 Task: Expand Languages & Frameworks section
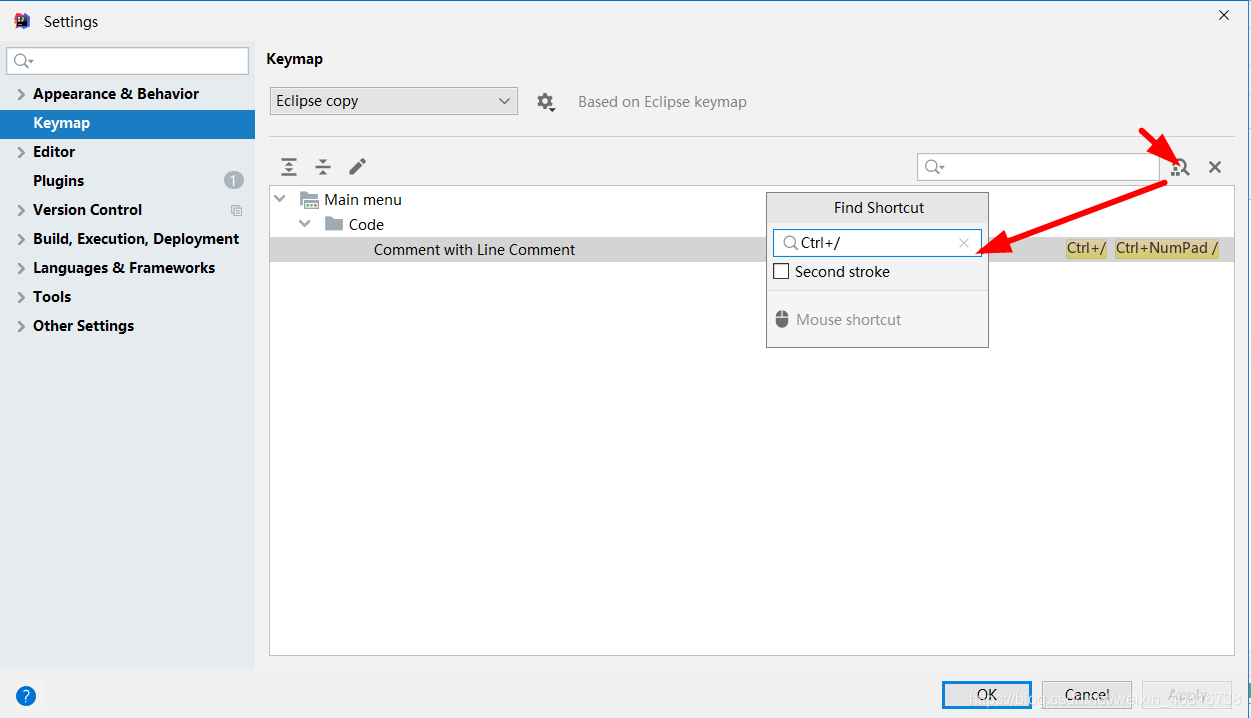click(x=21, y=268)
